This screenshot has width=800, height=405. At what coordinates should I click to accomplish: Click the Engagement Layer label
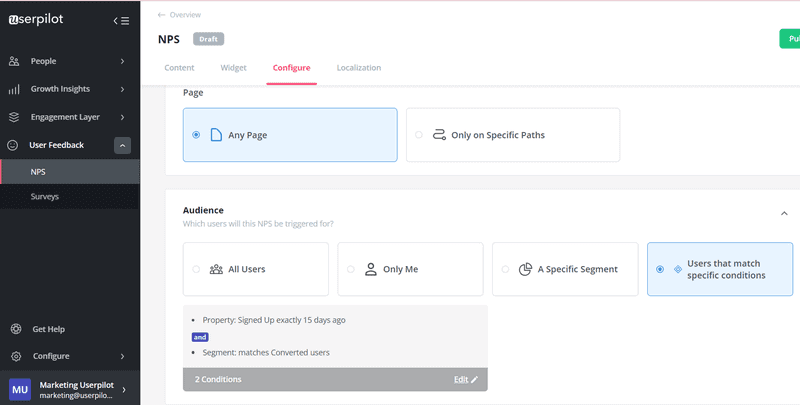click(65, 117)
